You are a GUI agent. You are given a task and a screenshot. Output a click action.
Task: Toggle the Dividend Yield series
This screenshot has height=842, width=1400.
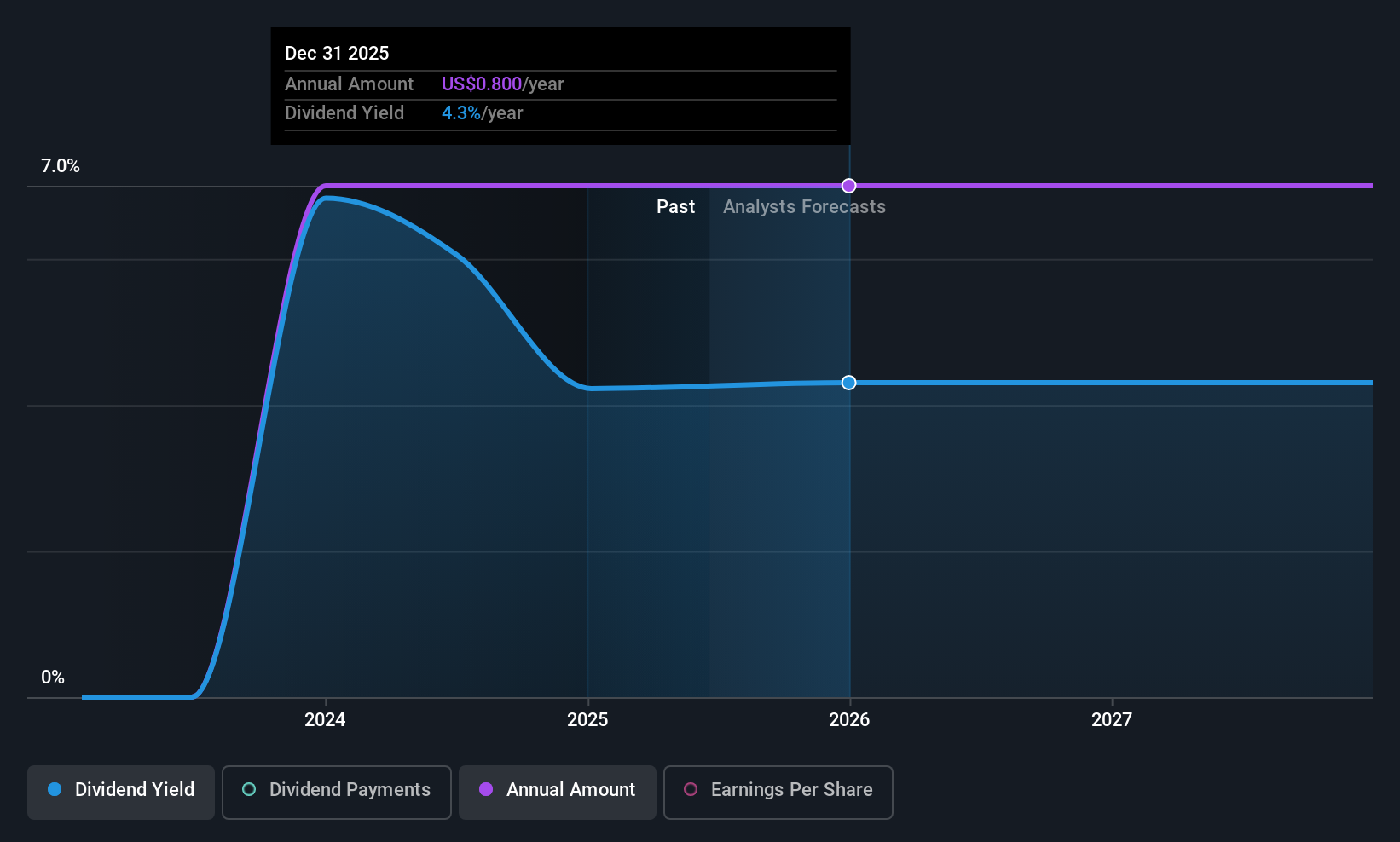(120, 793)
